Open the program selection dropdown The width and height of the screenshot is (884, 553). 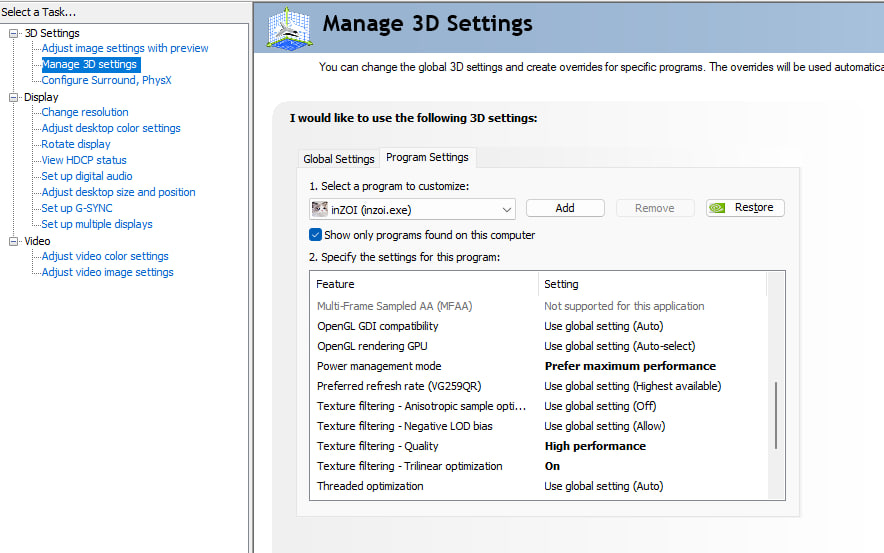(x=507, y=209)
